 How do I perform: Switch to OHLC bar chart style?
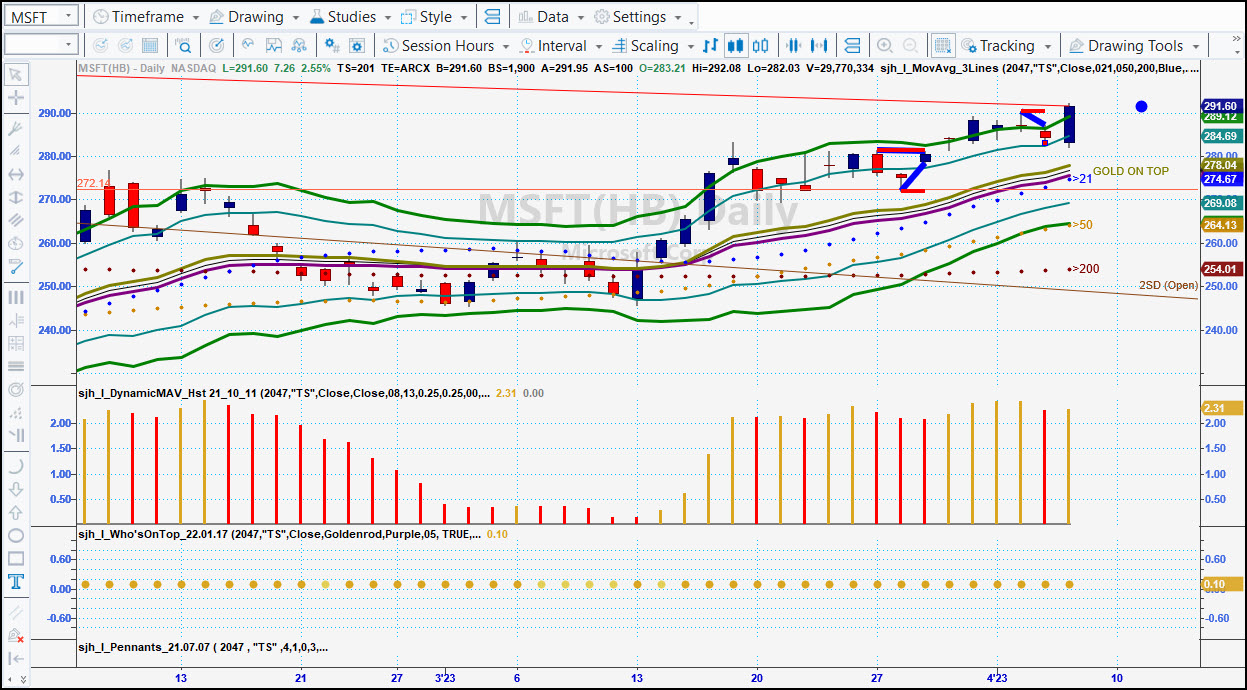pos(711,45)
